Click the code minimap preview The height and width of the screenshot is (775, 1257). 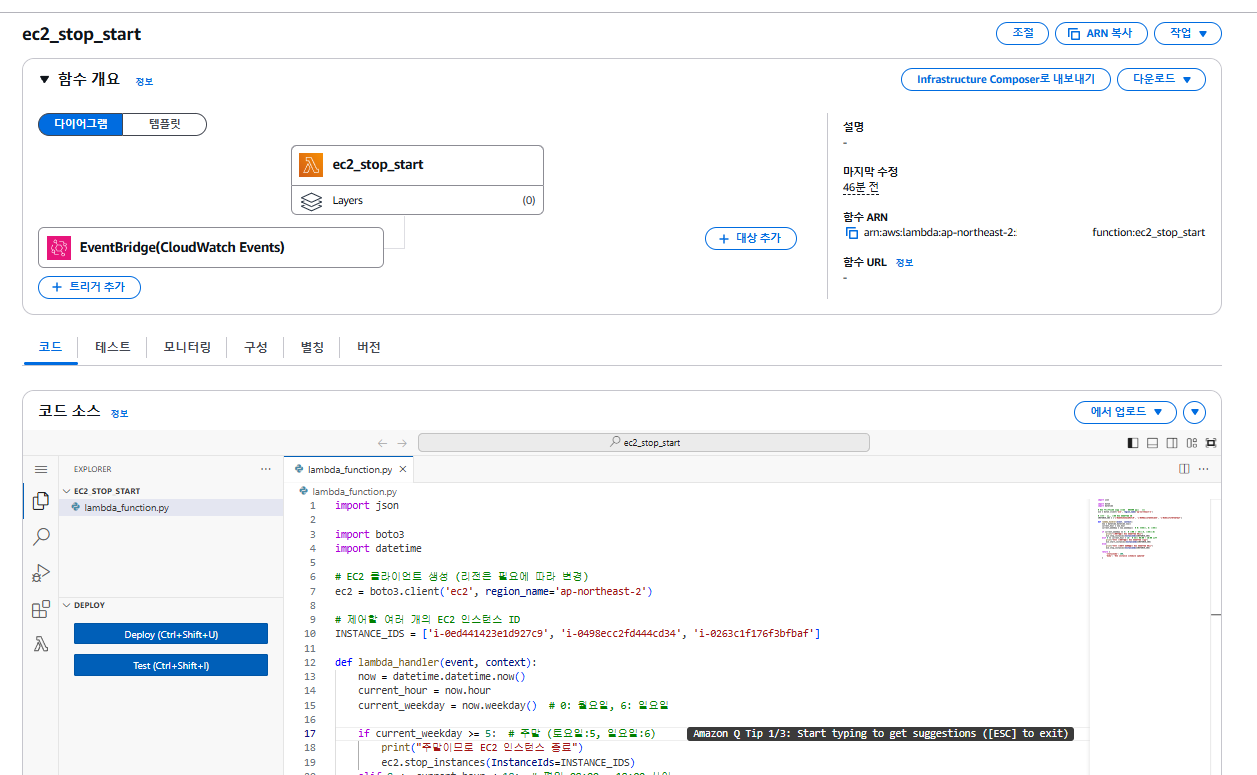[1148, 530]
